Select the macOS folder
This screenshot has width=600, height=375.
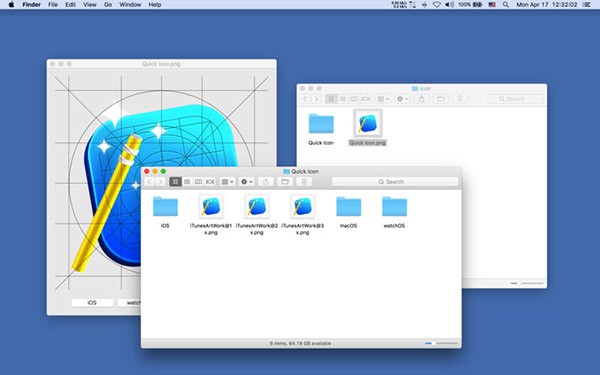(348, 212)
